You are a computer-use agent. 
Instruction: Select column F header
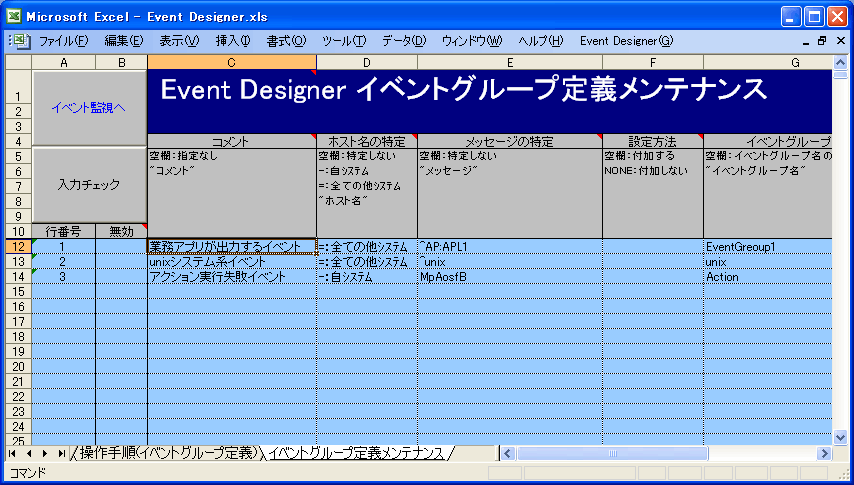click(x=653, y=62)
